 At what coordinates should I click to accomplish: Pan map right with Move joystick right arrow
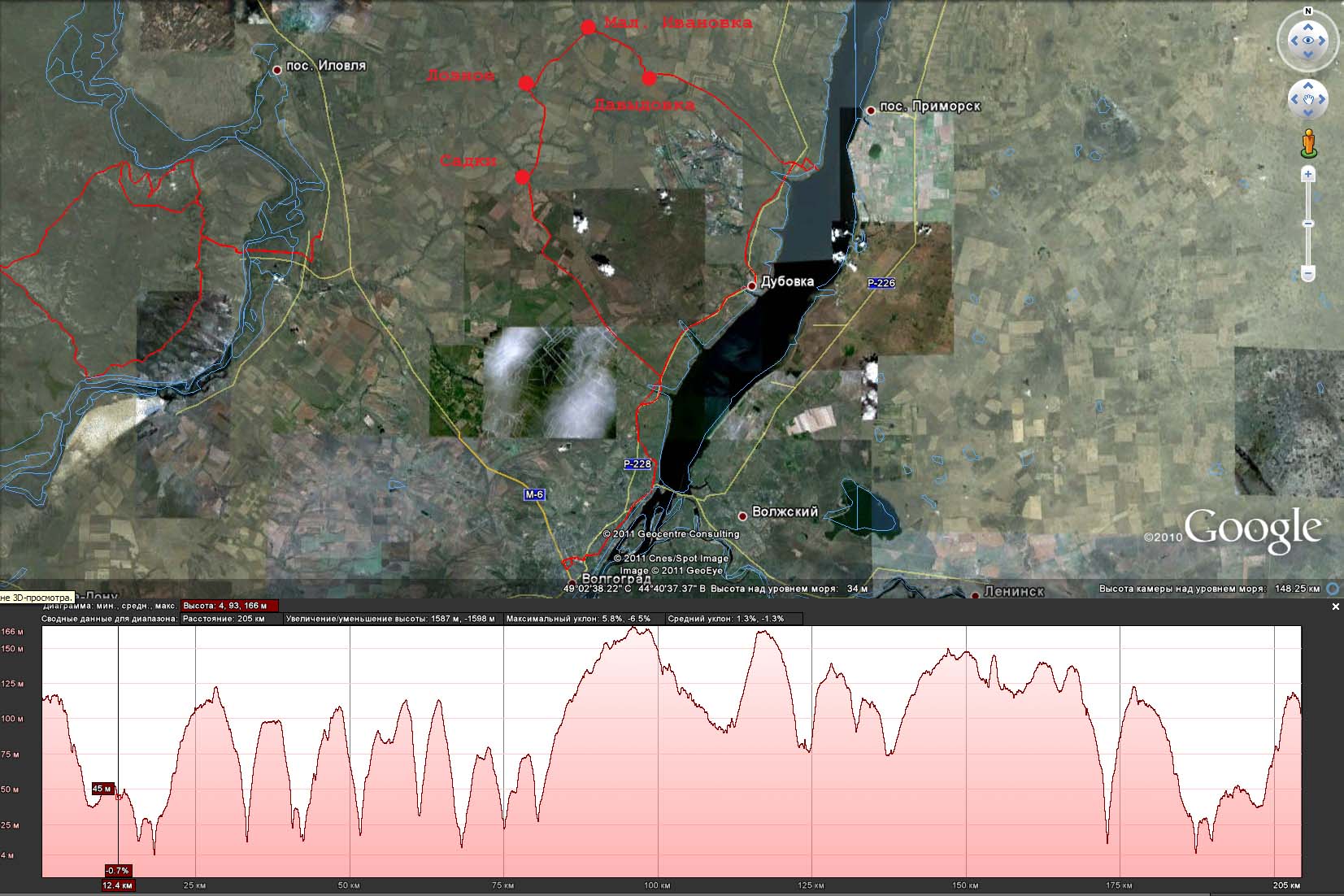click(1322, 99)
